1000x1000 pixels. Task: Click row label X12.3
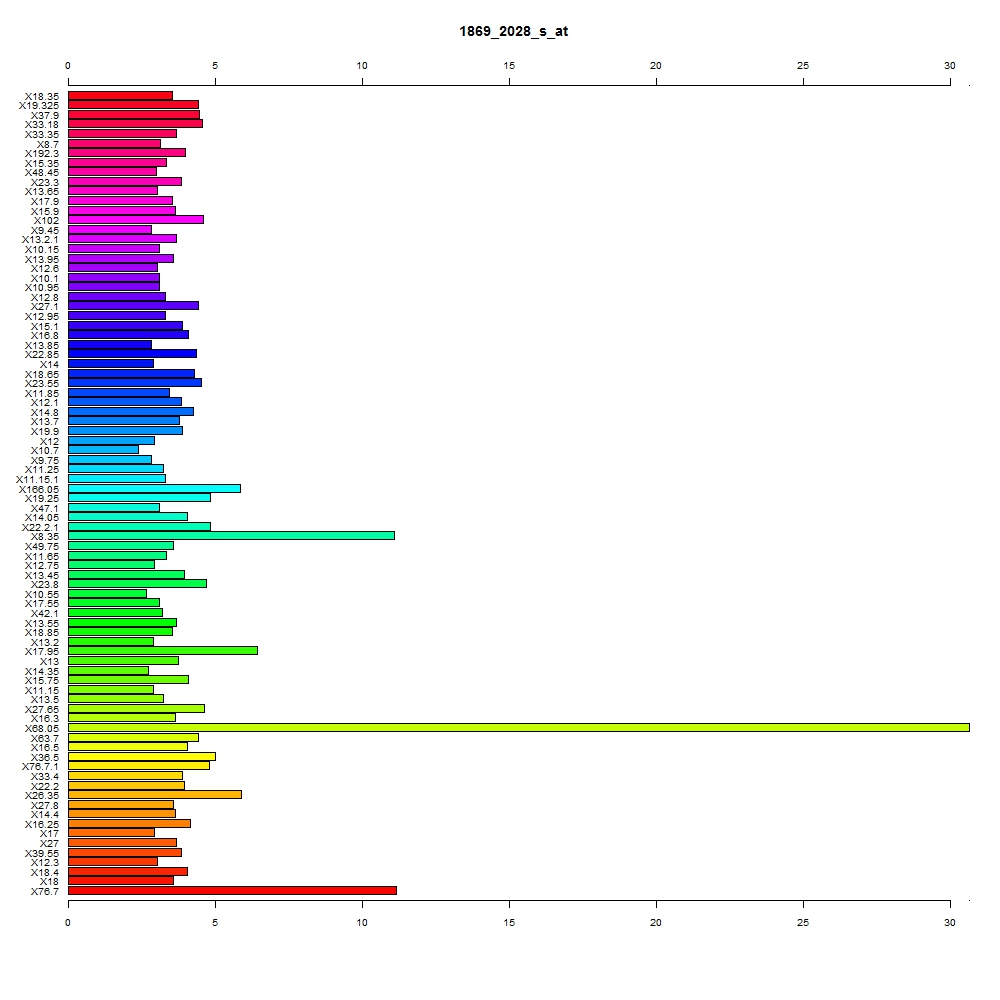click(x=45, y=863)
